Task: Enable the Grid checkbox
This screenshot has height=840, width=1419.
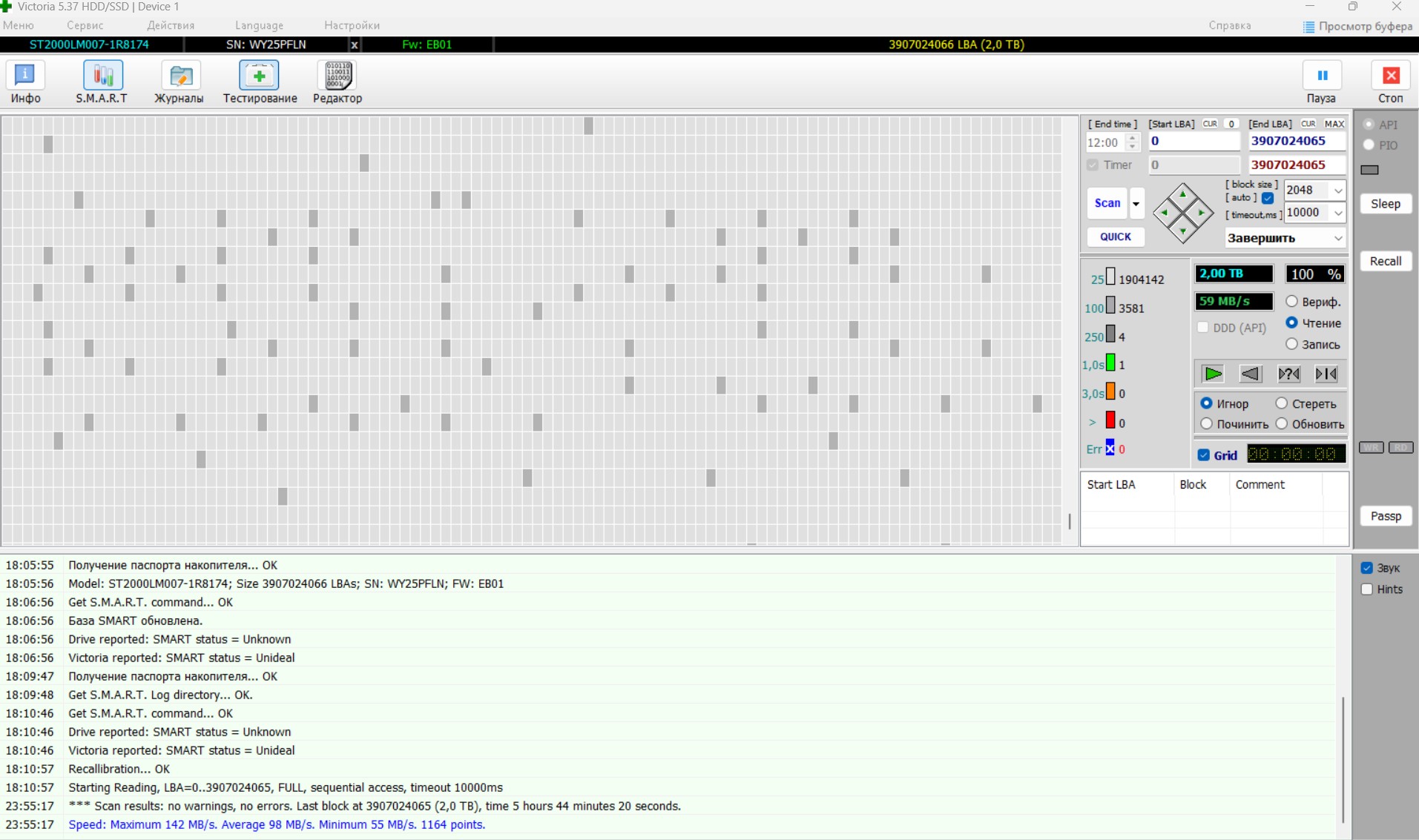Action: [x=1204, y=455]
